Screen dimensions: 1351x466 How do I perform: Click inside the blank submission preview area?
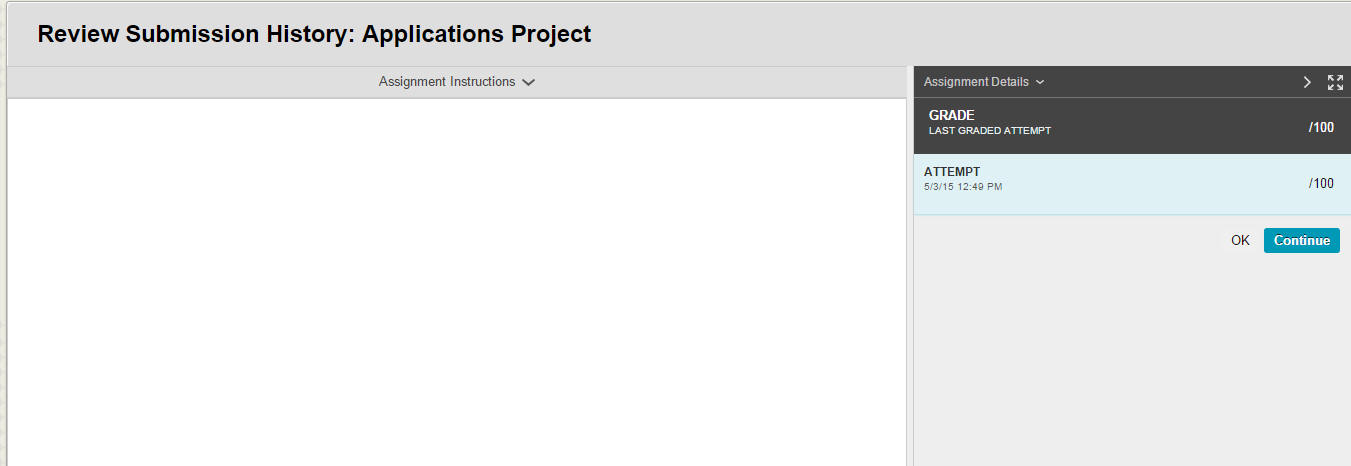tap(456, 280)
